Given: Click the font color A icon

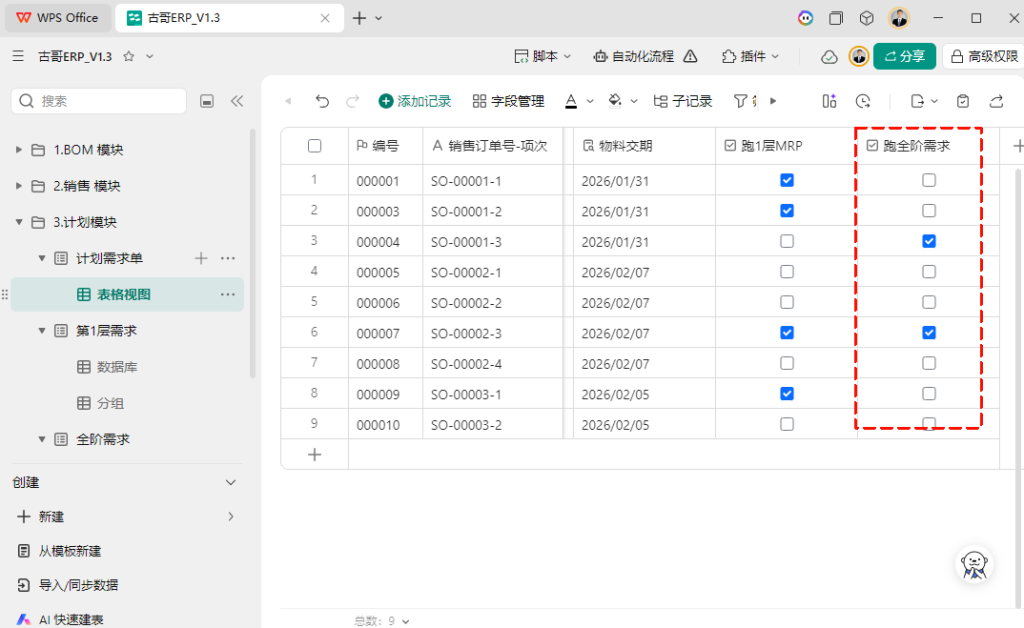Looking at the screenshot, I should (x=571, y=101).
